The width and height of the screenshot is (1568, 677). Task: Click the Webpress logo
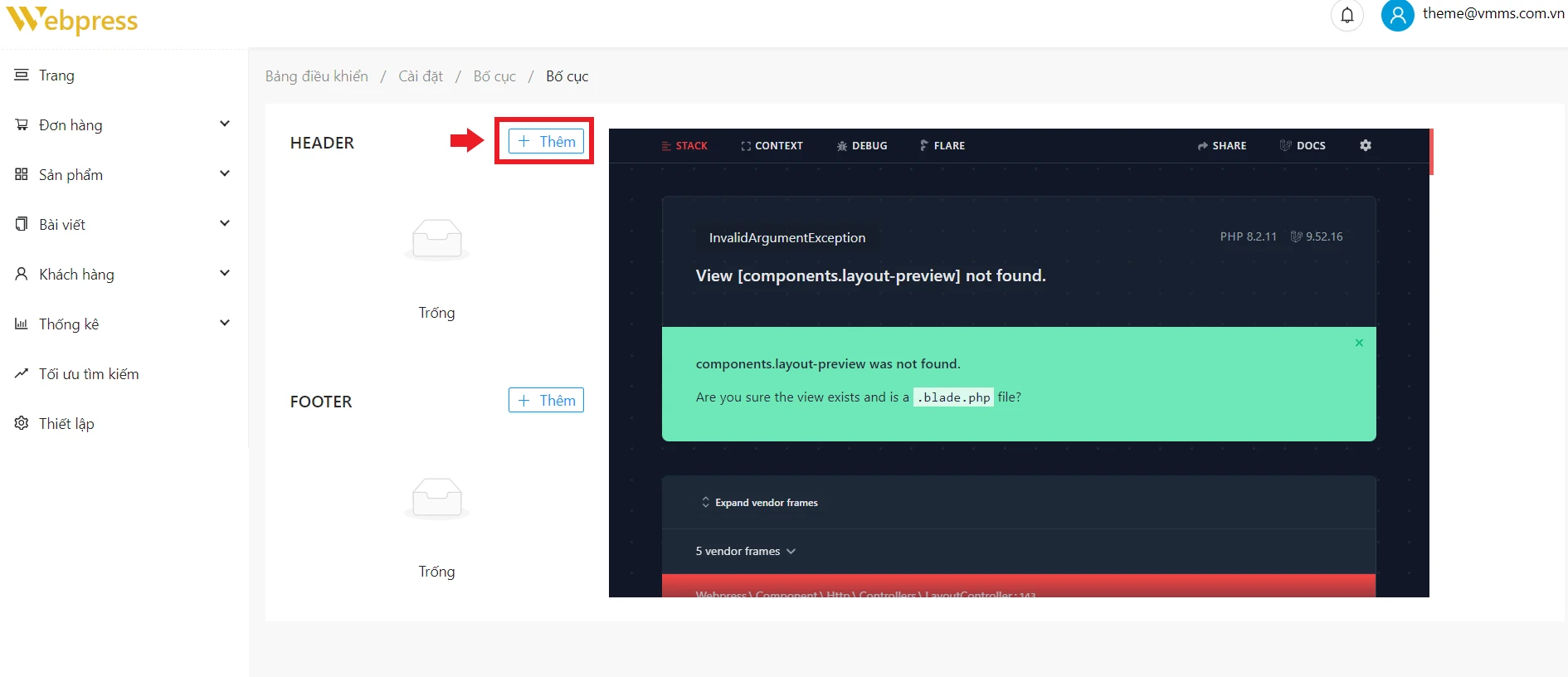click(x=72, y=20)
